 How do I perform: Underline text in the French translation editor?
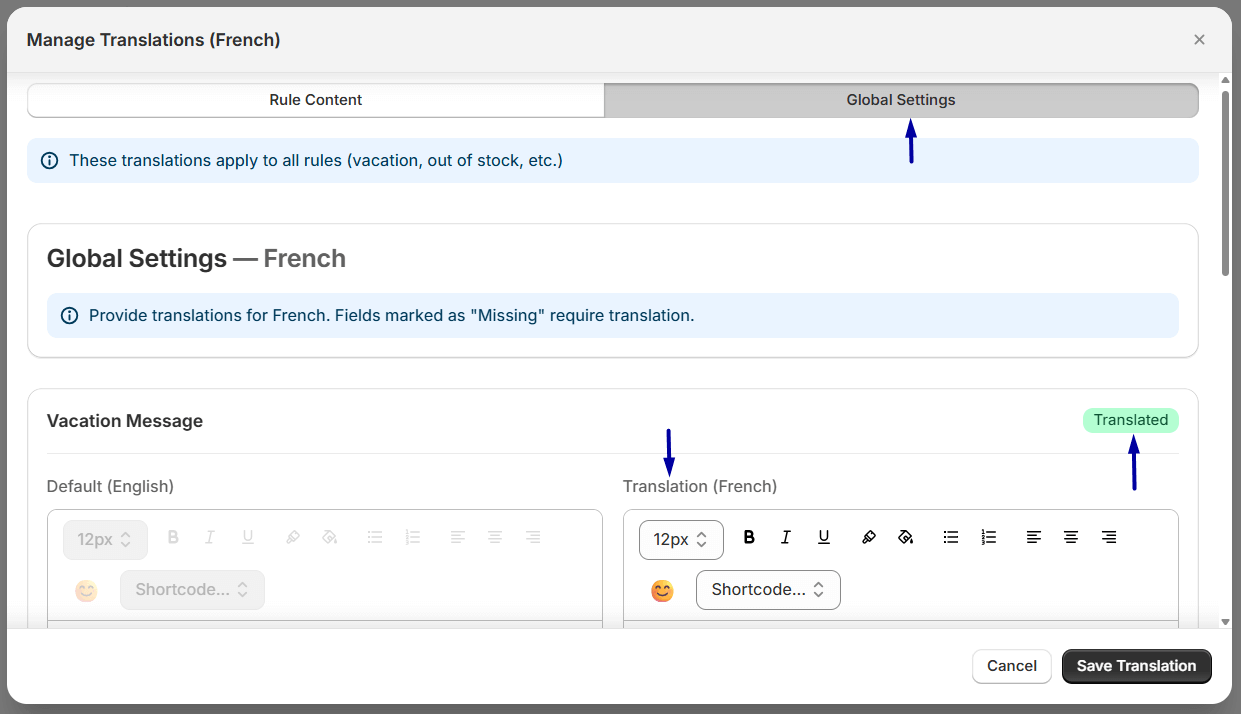tap(824, 537)
